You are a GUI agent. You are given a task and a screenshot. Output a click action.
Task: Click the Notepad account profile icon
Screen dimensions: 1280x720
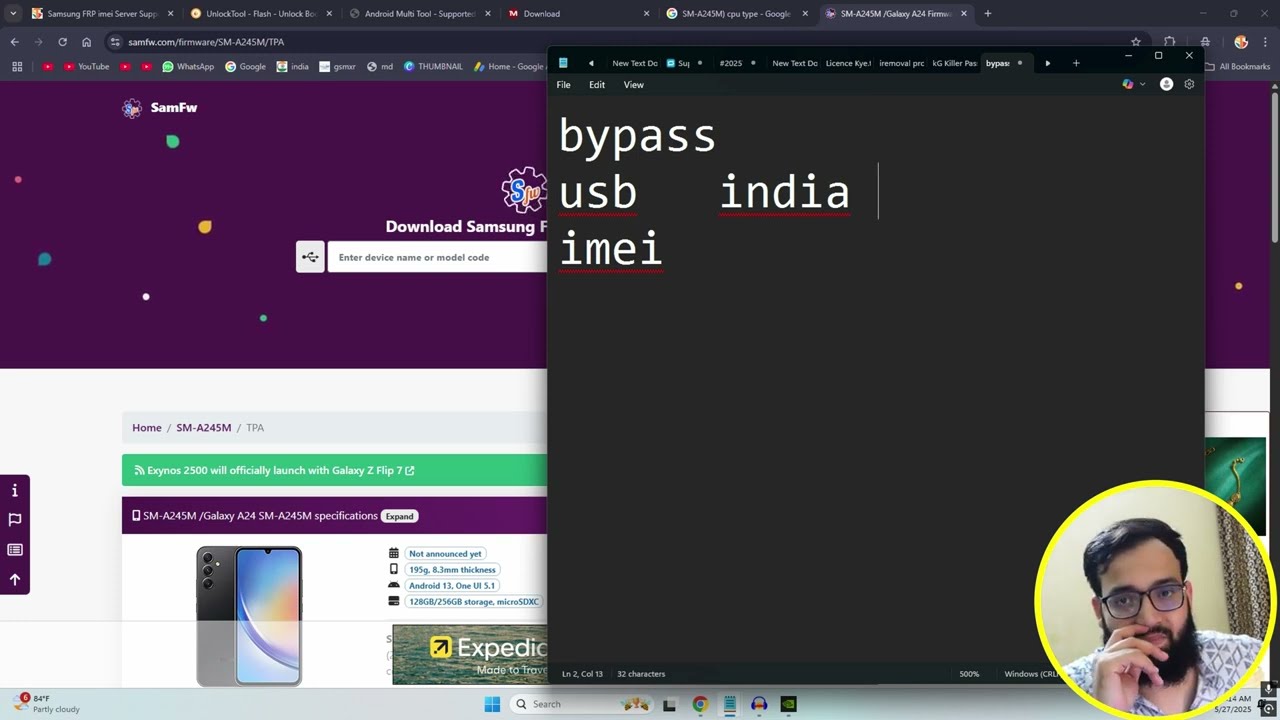coord(1166,85)
